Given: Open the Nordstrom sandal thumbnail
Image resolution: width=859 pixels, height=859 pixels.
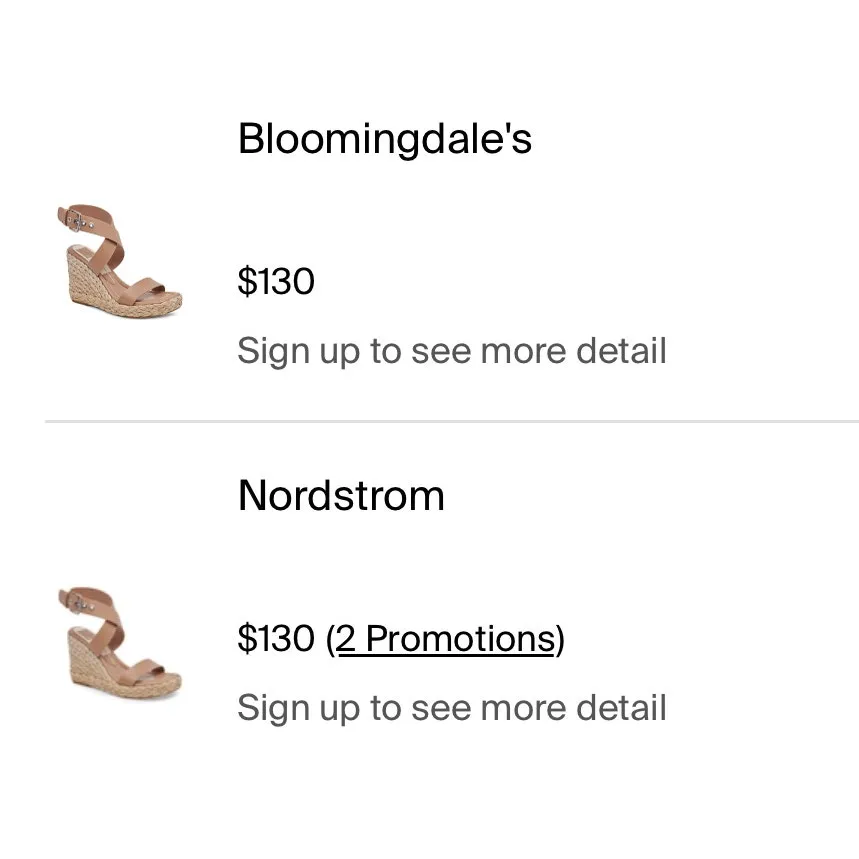Looking at the screenshot, I should (120, 643).
